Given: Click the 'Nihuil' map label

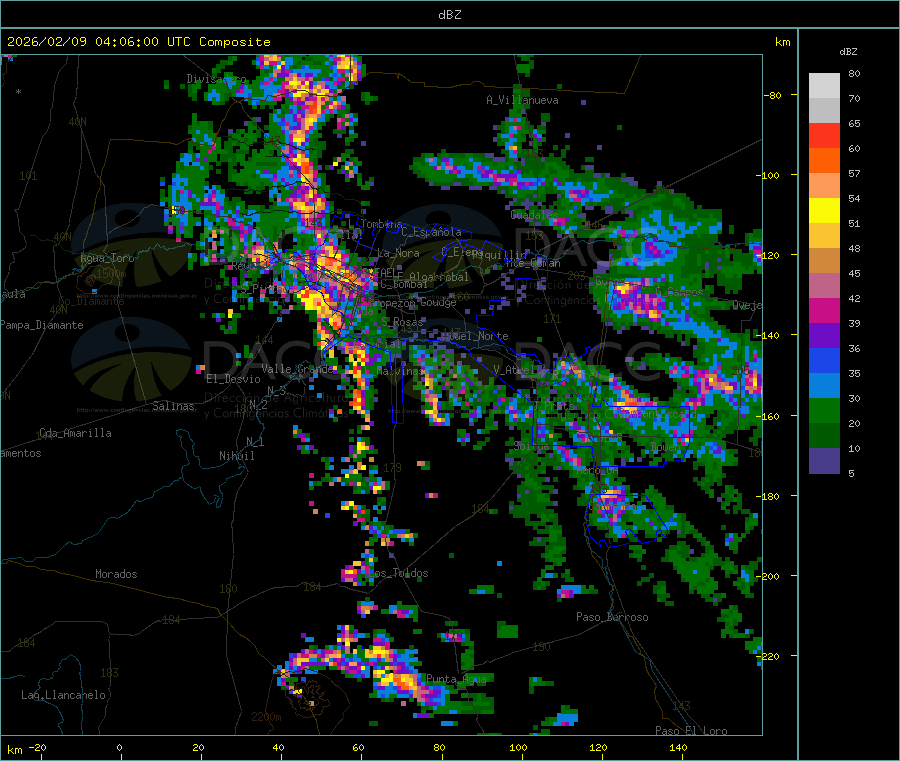Looking at the screenshot, I should (x=236, y=456).
